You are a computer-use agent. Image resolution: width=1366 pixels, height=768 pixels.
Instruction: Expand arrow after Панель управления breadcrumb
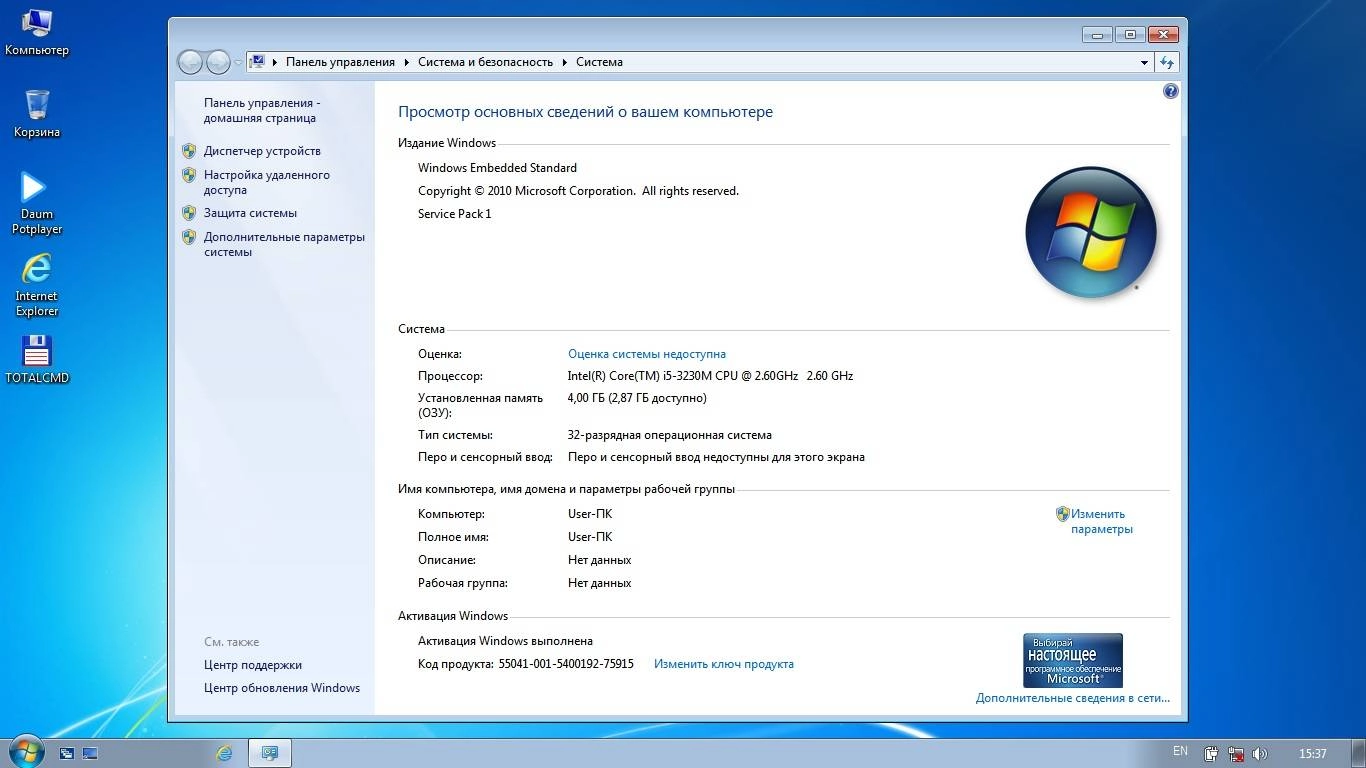pos(407,62)
